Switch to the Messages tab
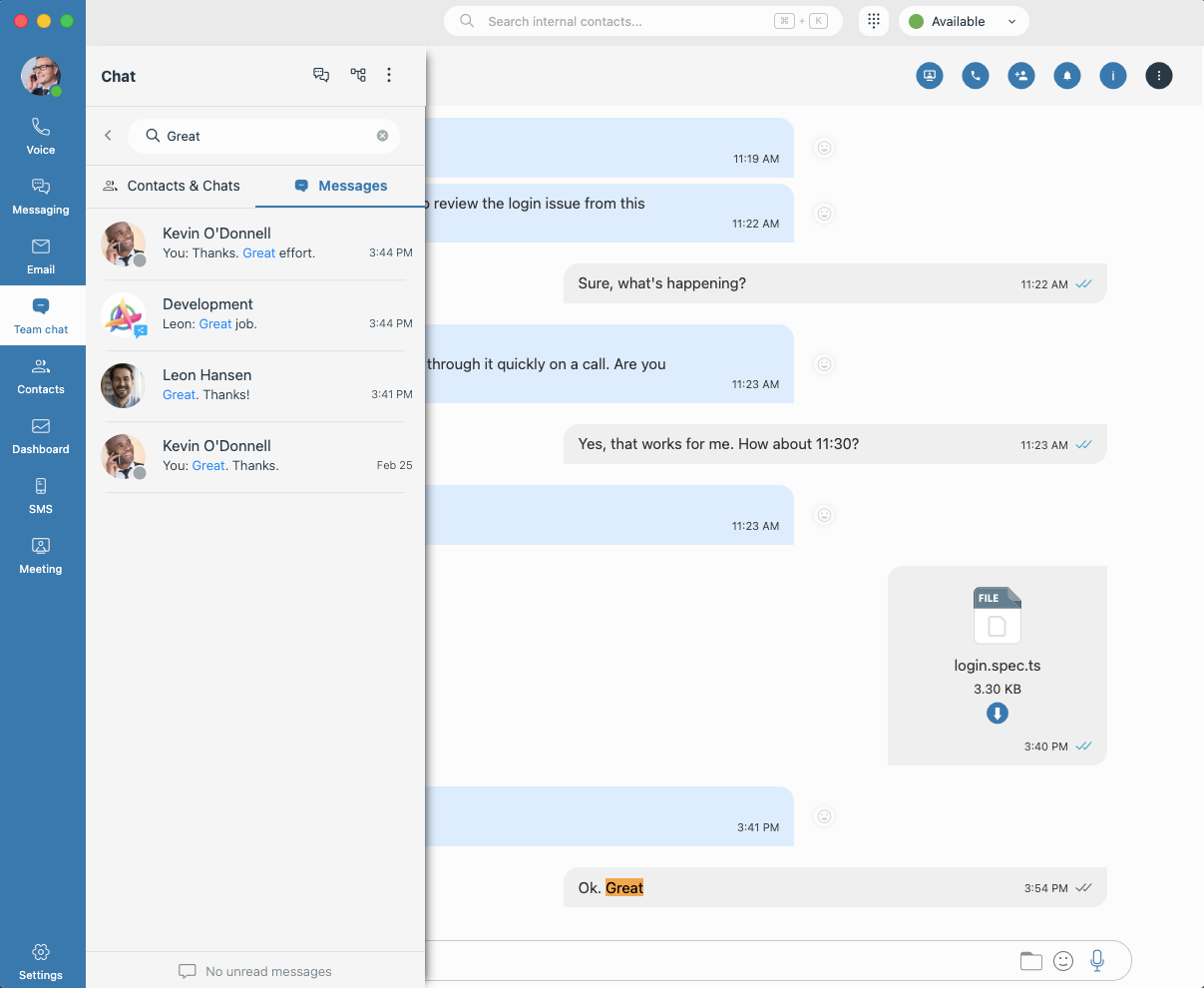 pos(339,186)
